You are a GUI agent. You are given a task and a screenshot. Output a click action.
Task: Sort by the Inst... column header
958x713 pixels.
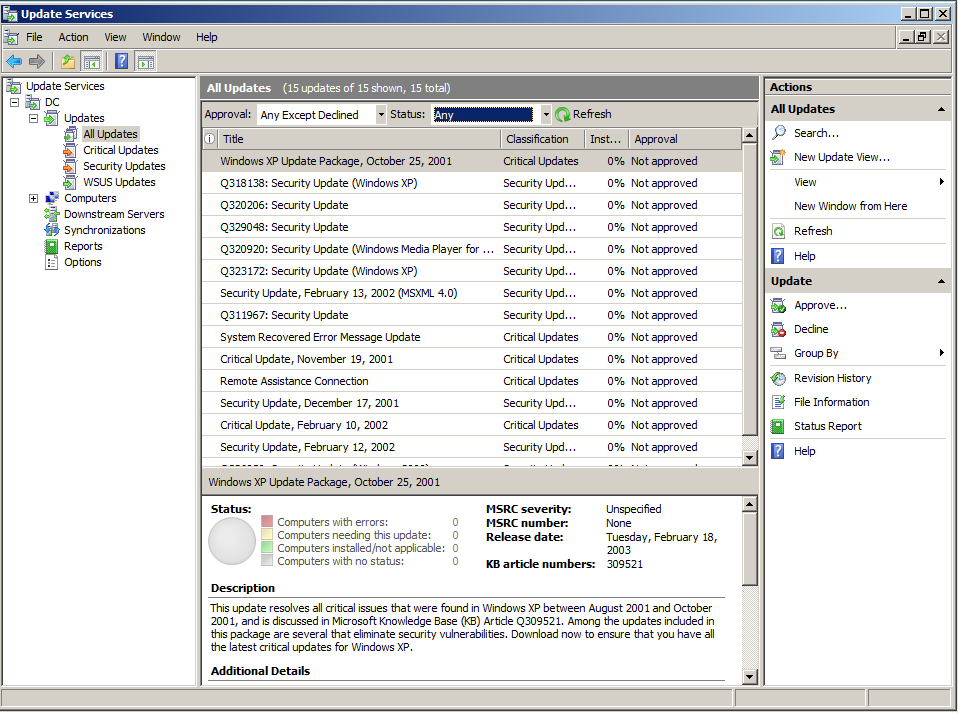tap(607, 139)
